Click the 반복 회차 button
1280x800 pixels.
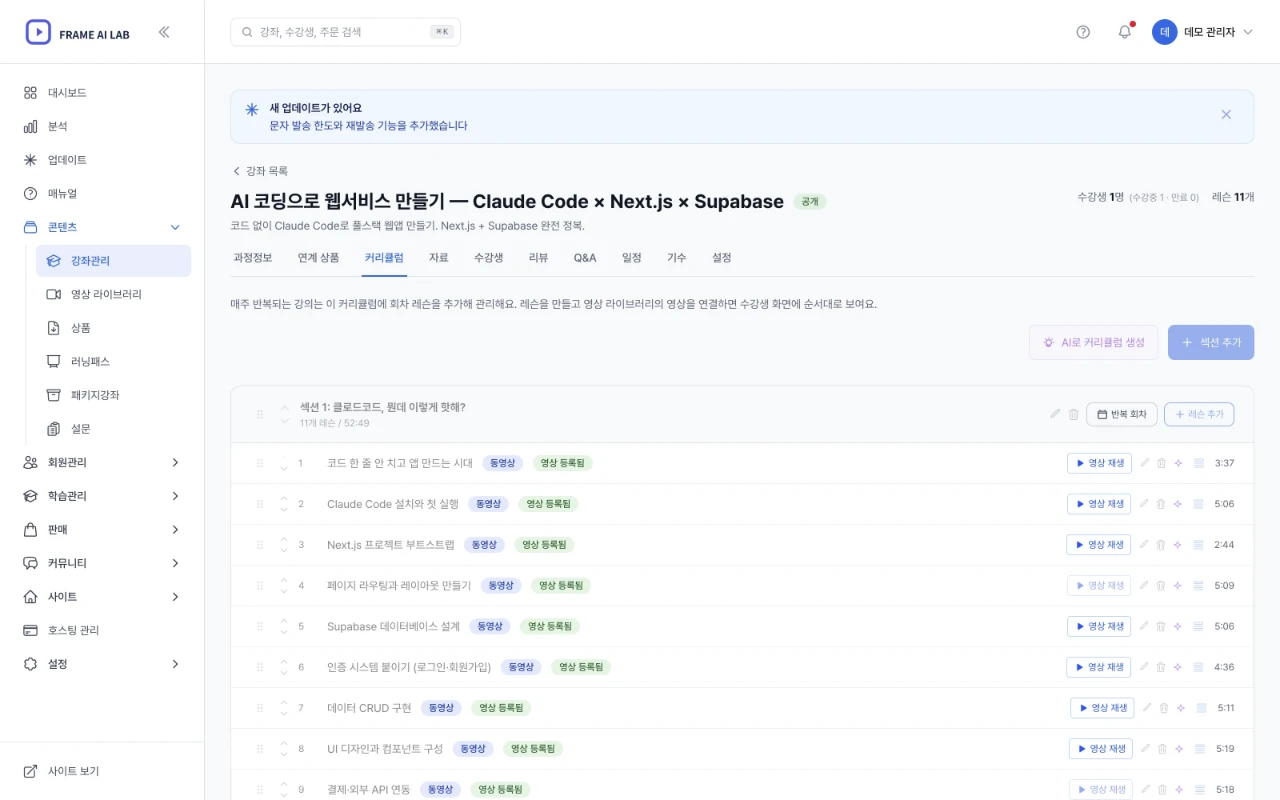[x=1122, y=414]
